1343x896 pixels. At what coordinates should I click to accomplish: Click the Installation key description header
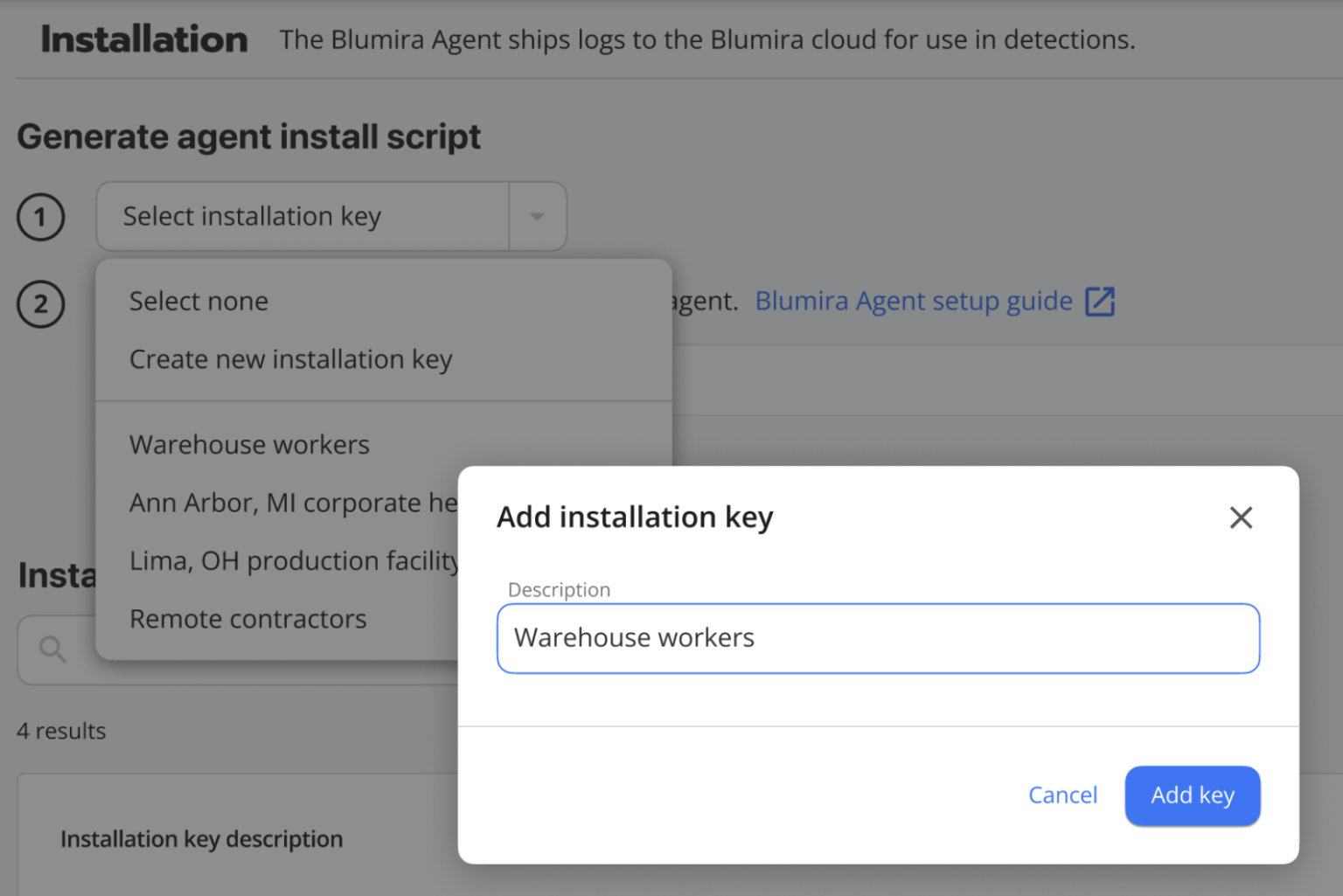[x=201, y=838]
